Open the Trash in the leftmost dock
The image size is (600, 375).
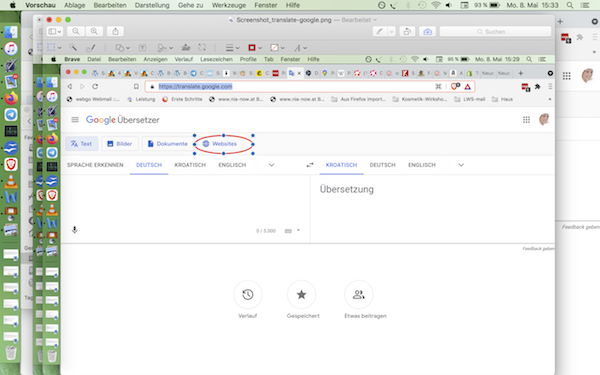click(11, 353)
